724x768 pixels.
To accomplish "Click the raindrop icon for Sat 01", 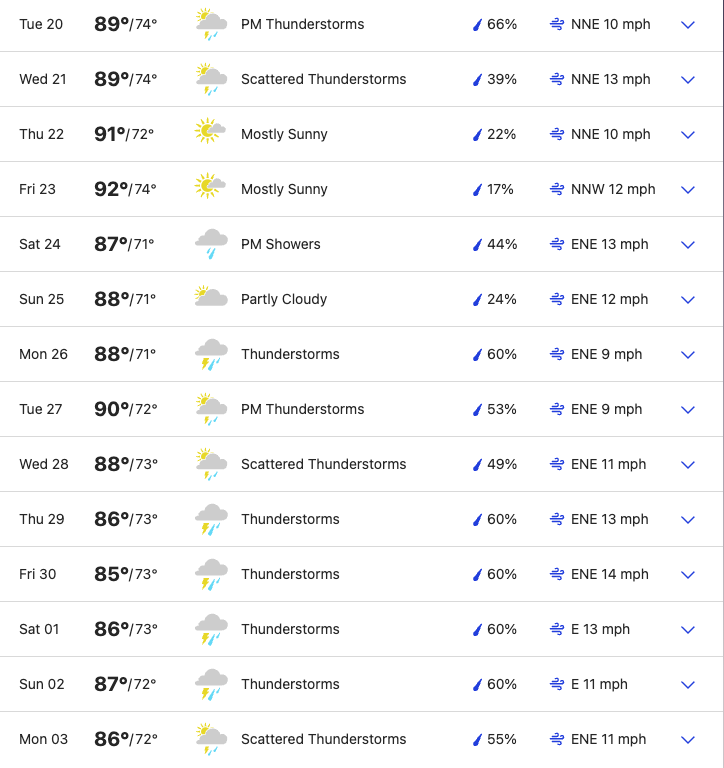I will point(477,629).
